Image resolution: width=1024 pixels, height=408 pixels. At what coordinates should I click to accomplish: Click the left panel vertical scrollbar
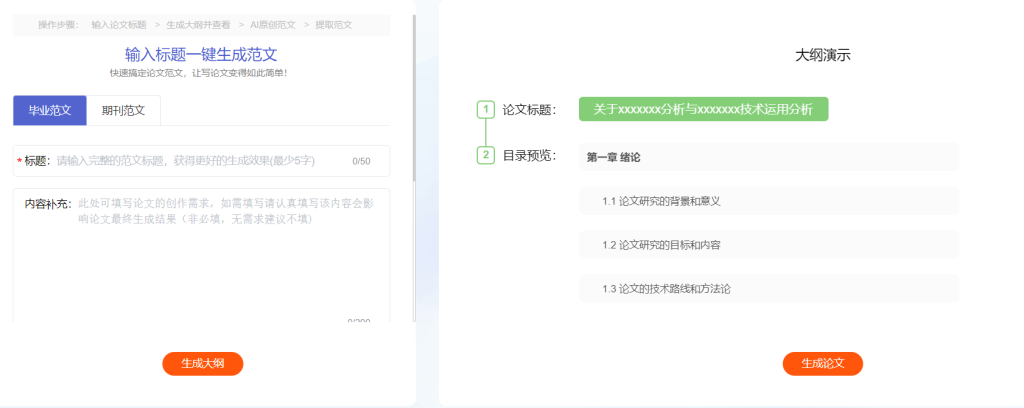point(414,100)
